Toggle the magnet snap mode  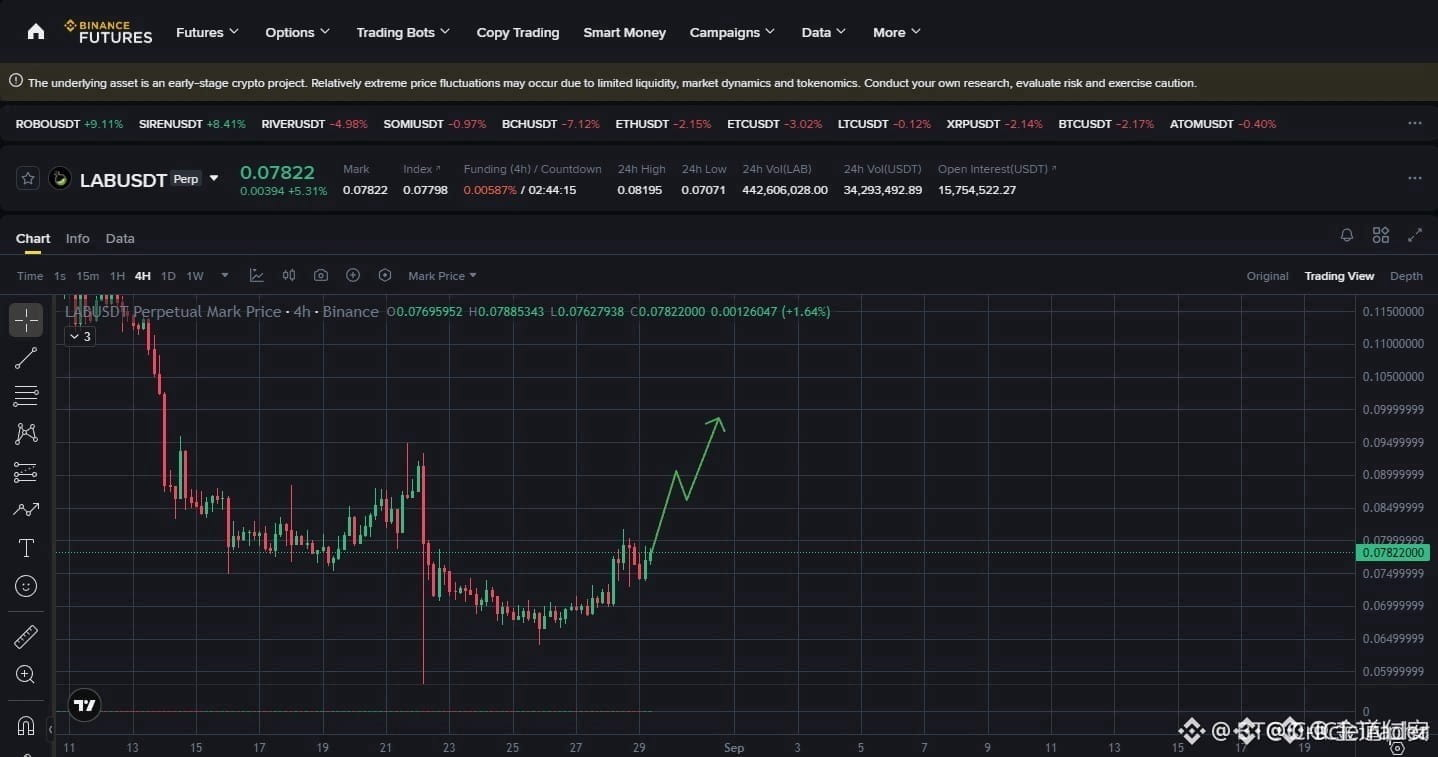[26, 725]
